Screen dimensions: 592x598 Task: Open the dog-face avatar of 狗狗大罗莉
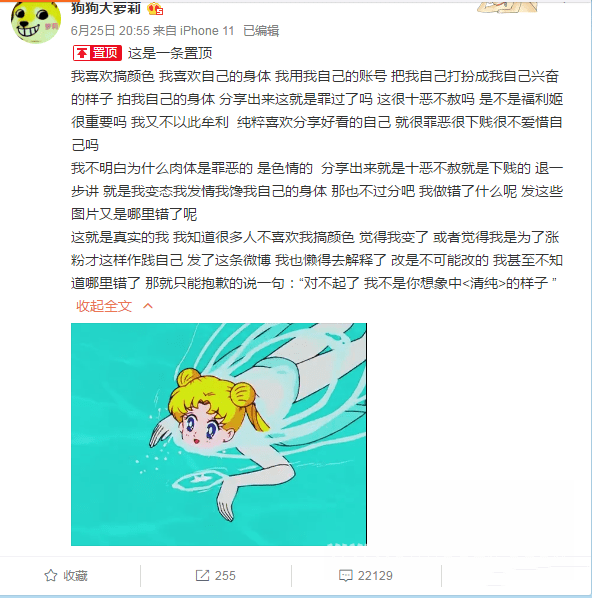pos(35,21)
